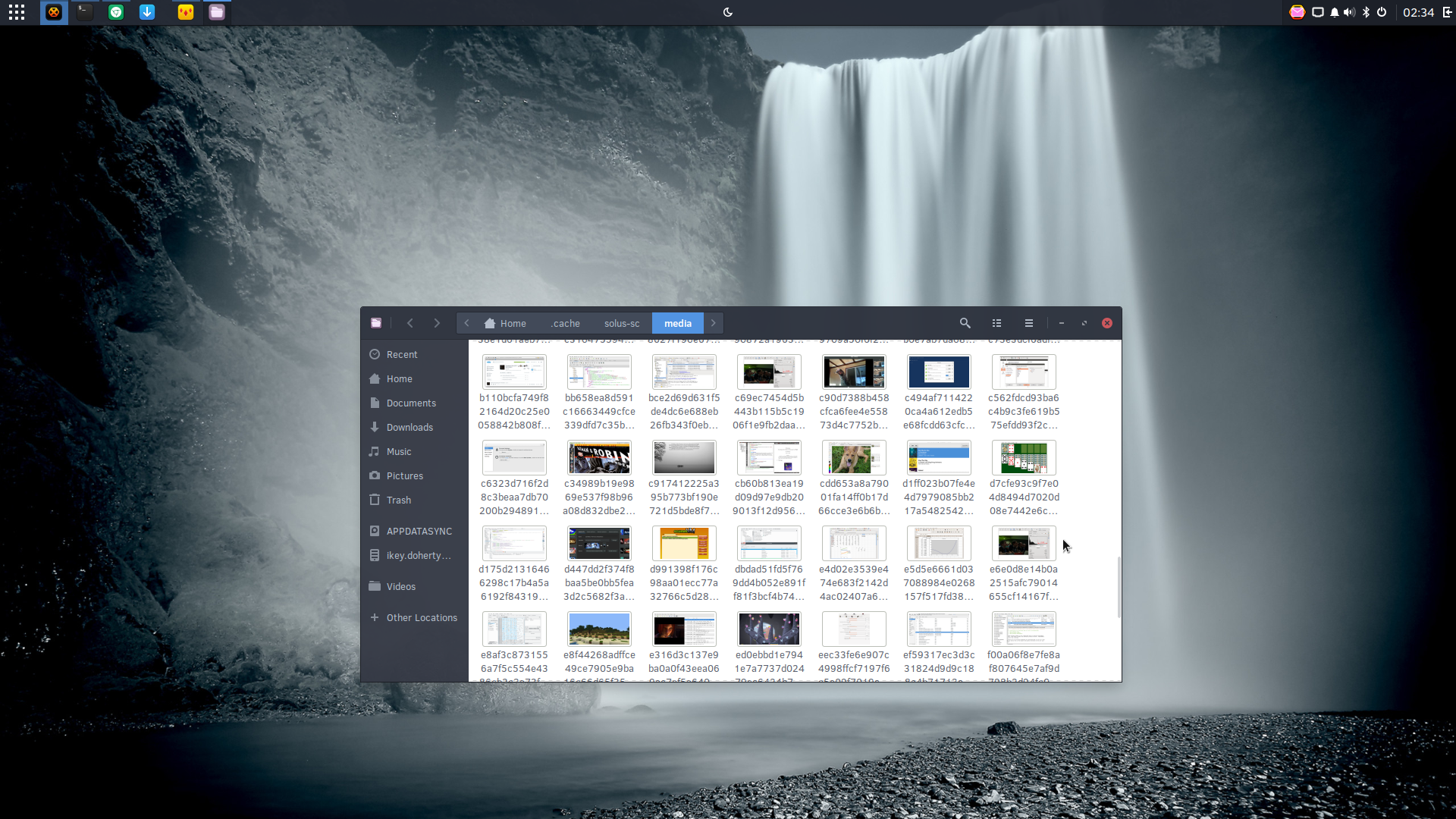1456x819 pixels.
Task: Select file c34989b19e98 thumbnail
Action: 599,458
